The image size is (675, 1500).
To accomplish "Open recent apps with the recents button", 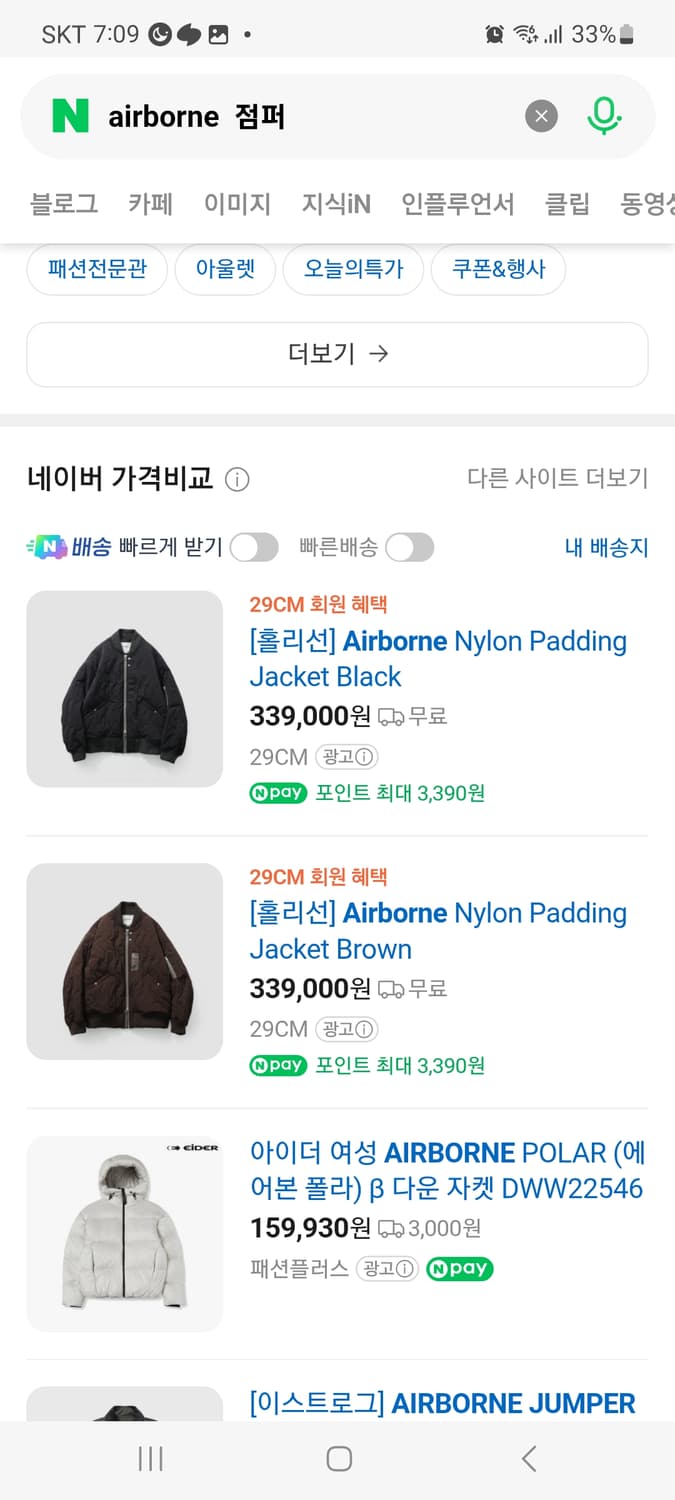I will point(150,1459).
